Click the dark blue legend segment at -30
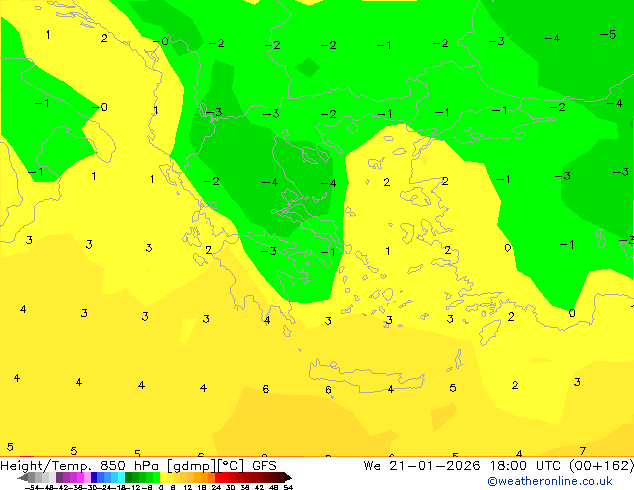634x490 pixels. click(94, 478)
